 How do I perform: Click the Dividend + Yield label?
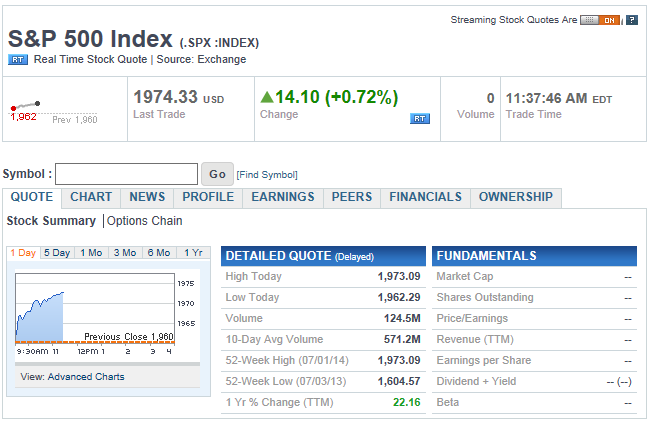tap(477, 381)
